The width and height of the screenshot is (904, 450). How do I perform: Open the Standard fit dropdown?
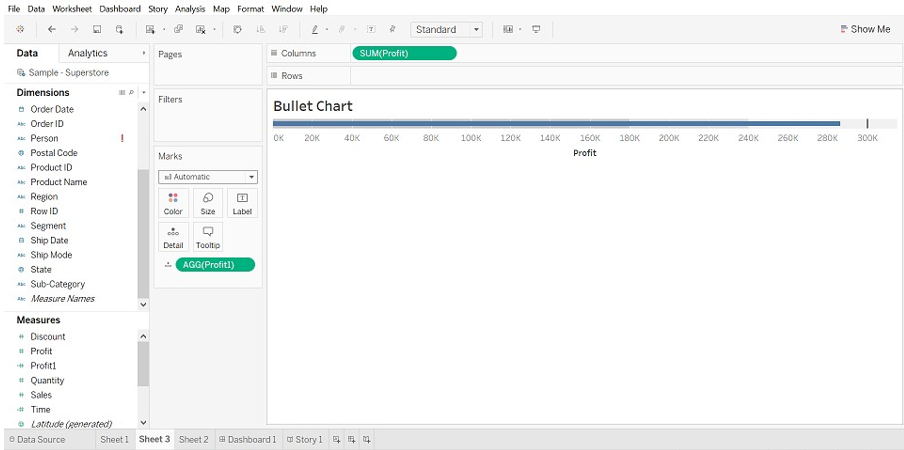[476, 29]
